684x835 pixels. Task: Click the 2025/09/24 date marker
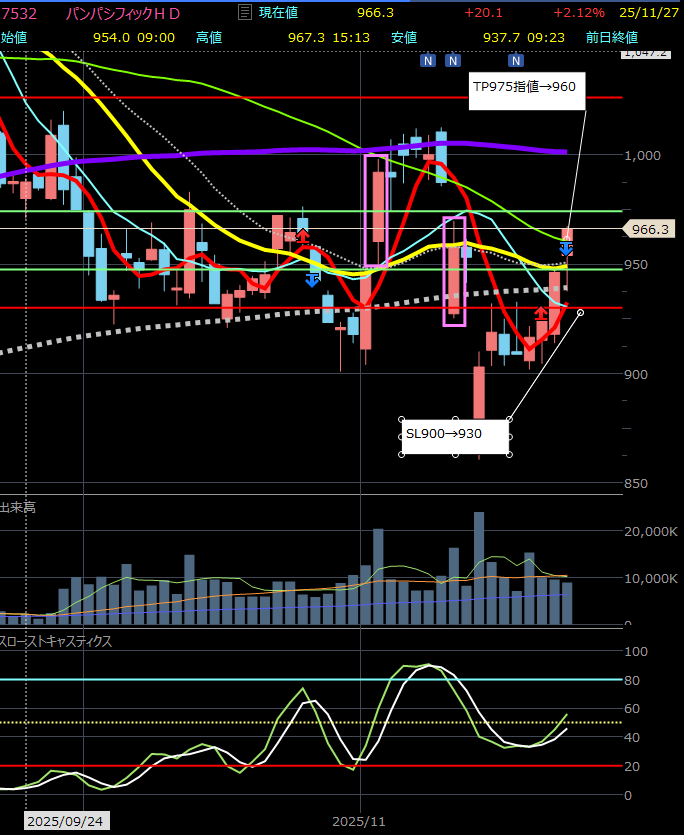(66, 821)
